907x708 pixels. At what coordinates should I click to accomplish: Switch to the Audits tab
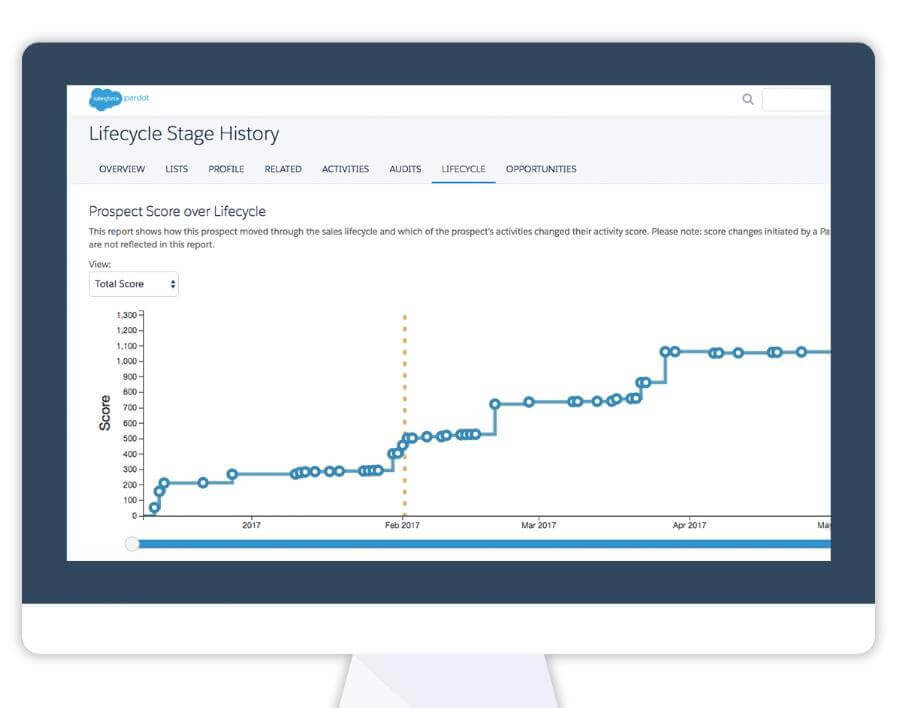tap(405, 169)
